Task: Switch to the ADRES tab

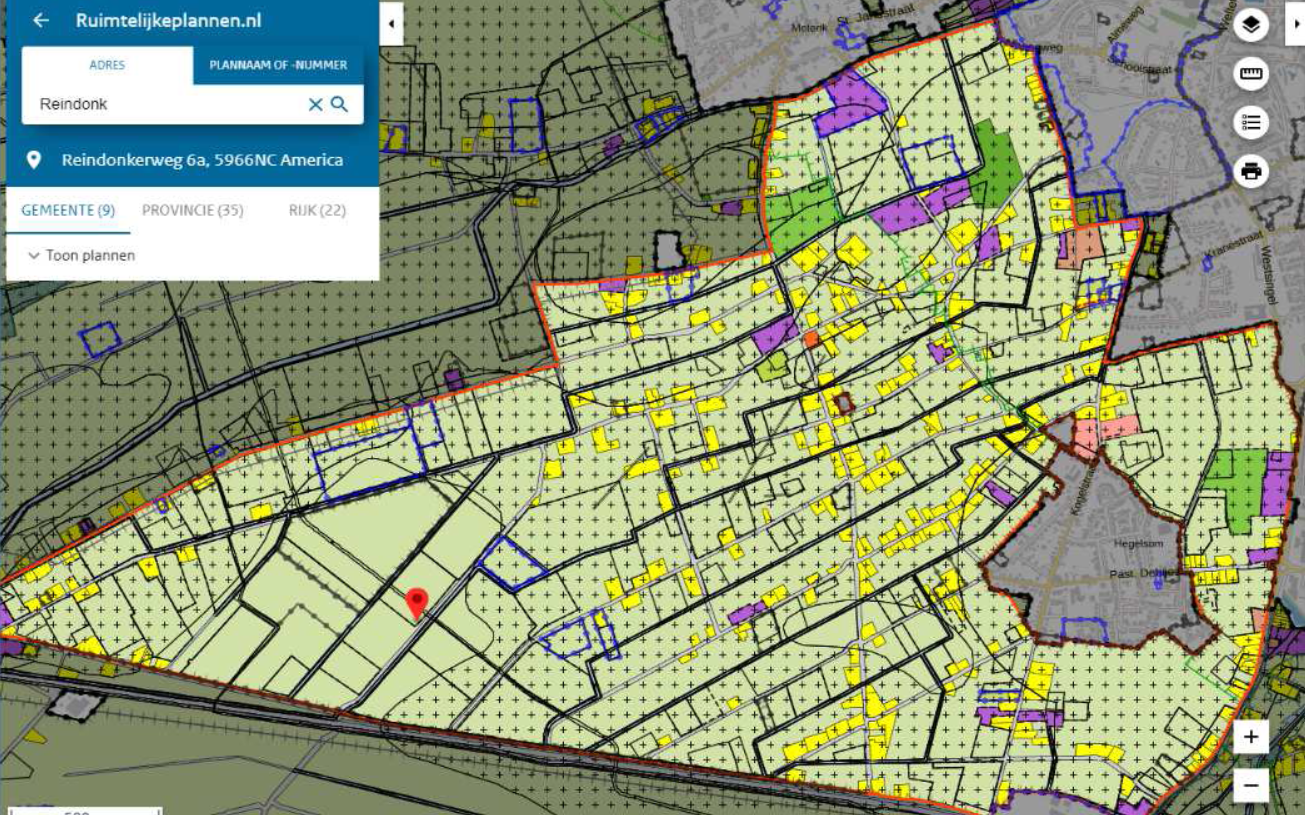Action: [x=107, y=65]
